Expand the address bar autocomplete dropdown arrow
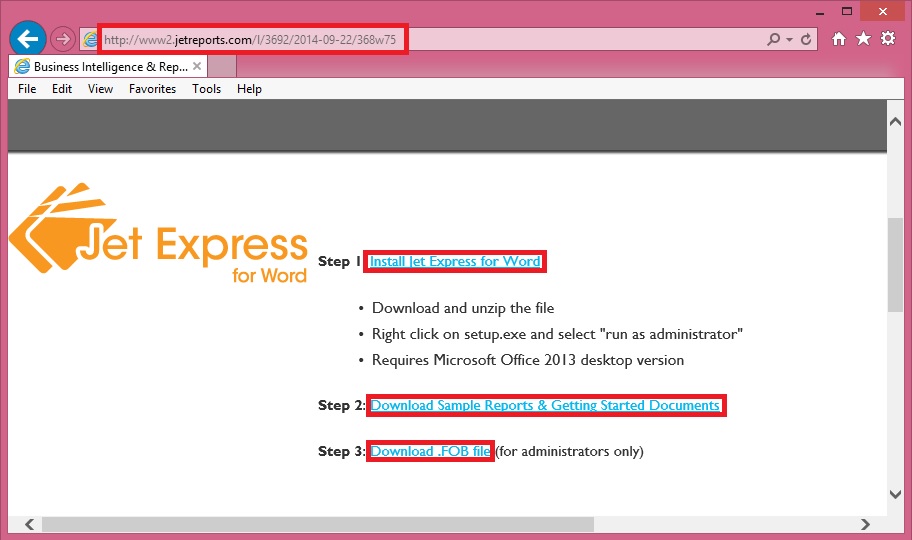Image resolution: width=912 pixels, height=540 pixels. click(789, 39)
